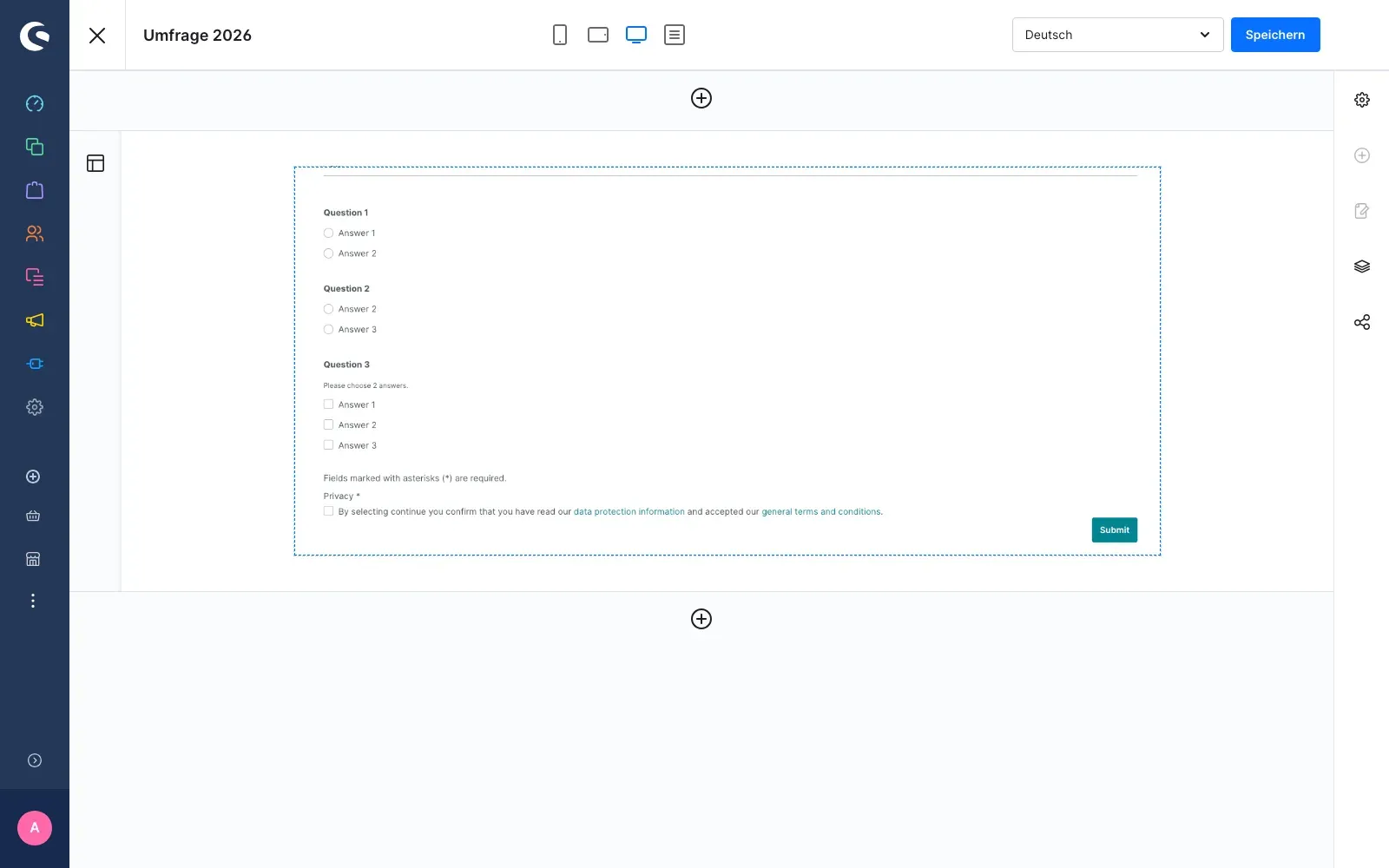Click the Question 3 heading
The image size is (1389, 868).
346,365
